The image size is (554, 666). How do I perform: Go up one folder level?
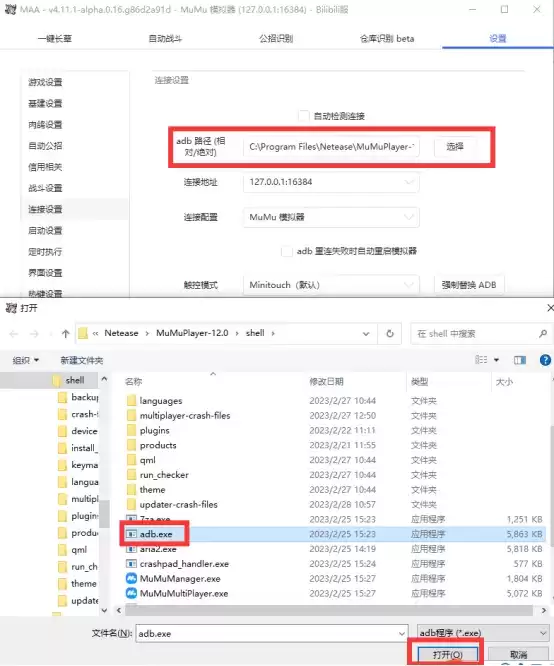click(65, 334)
